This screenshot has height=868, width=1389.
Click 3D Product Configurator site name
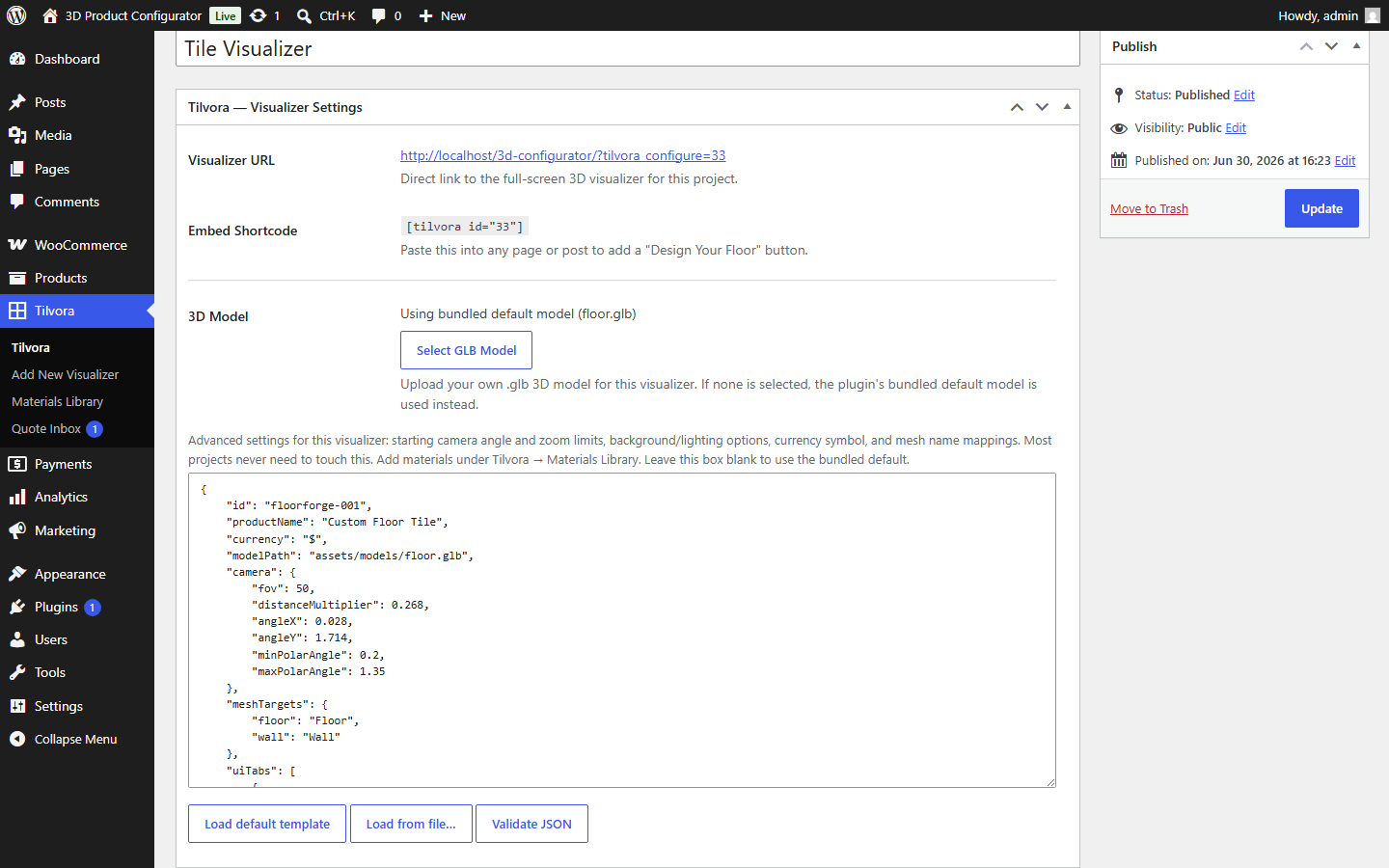[133, 15]
